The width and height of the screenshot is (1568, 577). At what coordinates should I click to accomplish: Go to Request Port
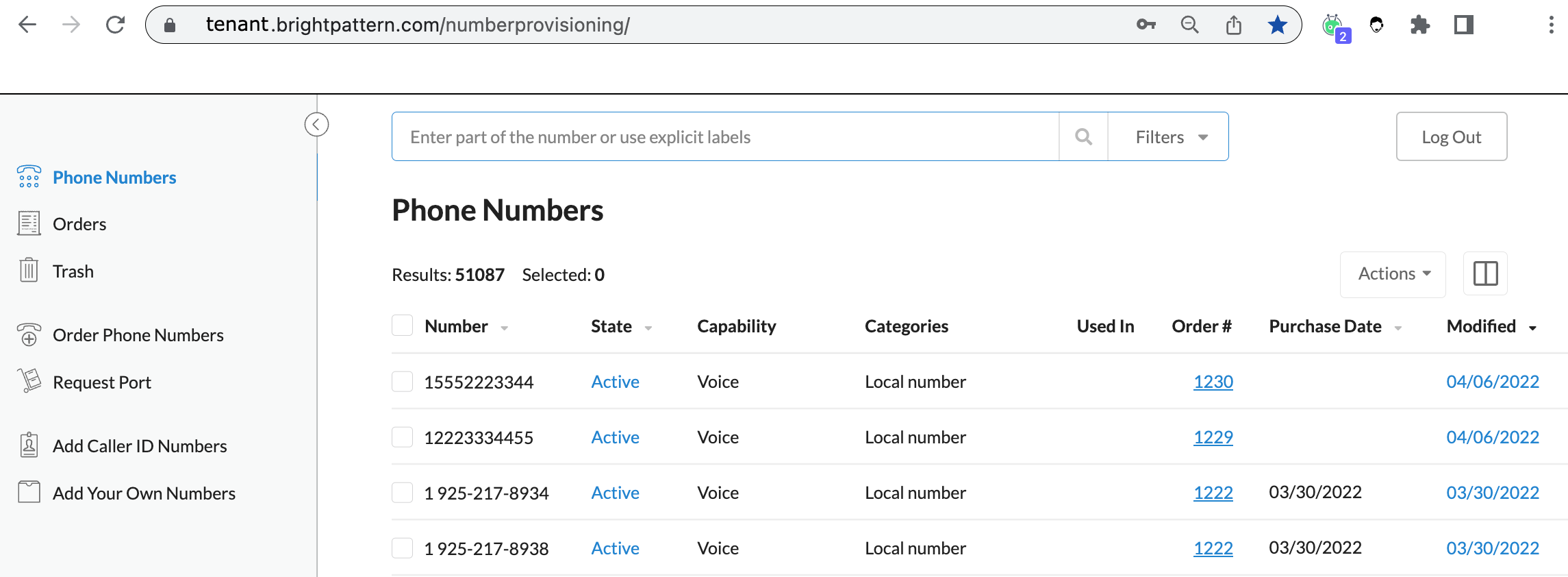pyautogui.click(x=102, y=382)
